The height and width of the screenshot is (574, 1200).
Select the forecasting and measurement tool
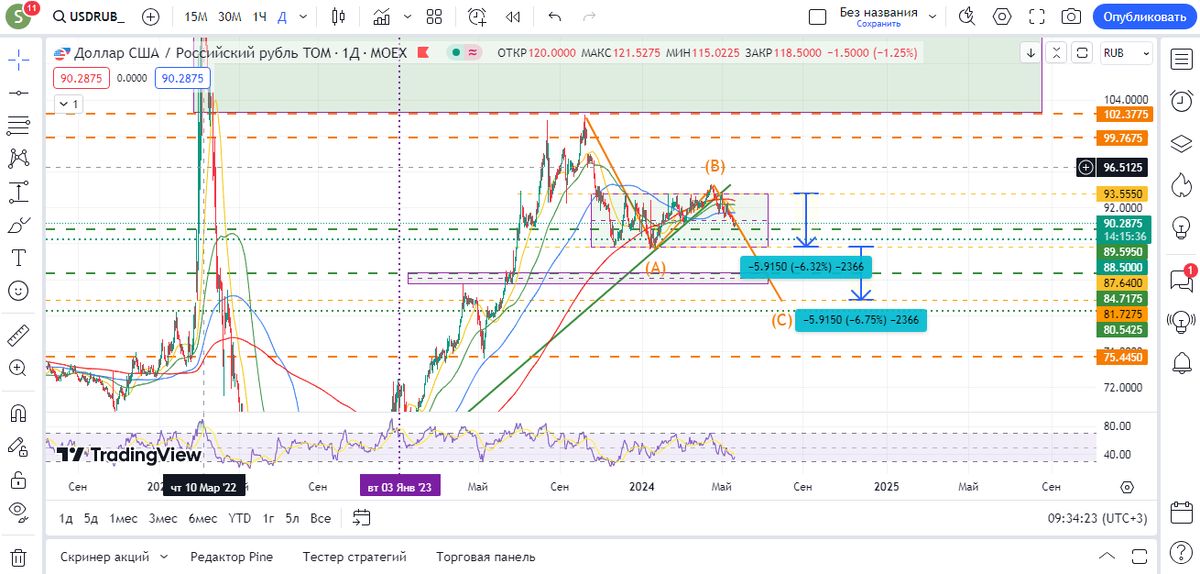pyautogui.click(x=18, y=191)
